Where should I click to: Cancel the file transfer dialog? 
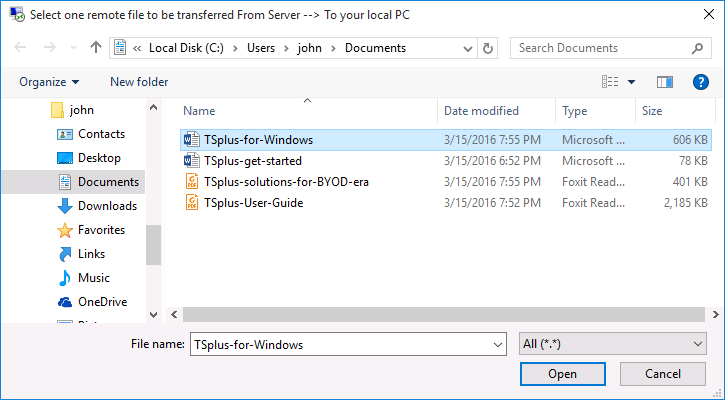coord(662,374)
